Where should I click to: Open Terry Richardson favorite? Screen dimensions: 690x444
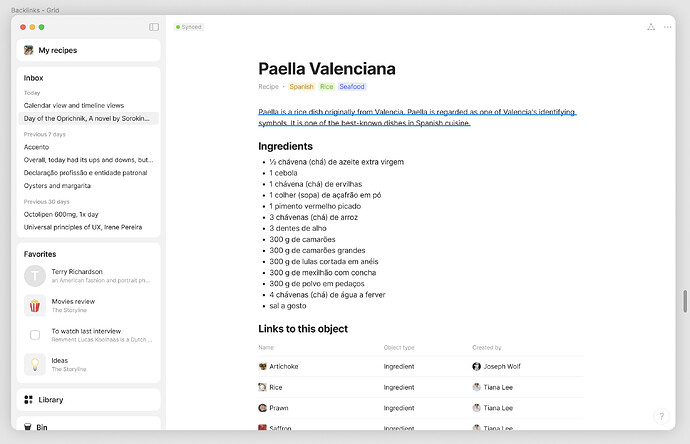(88, 276)
